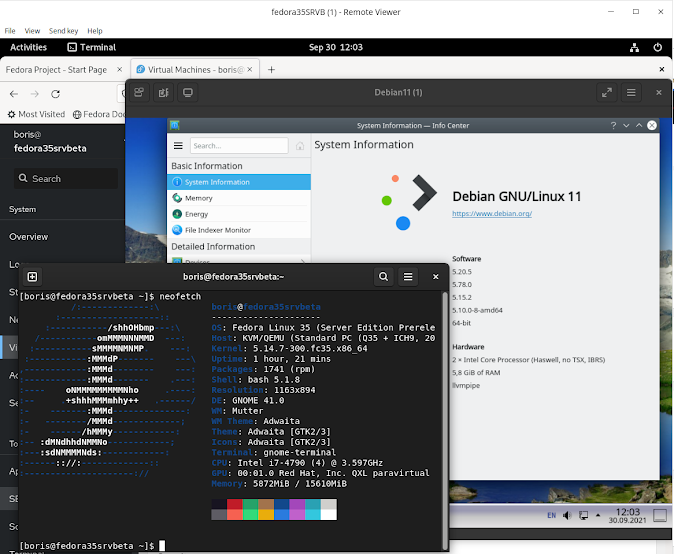Open the terminal hamburger menu
This screenshot has width=674, height=554.
pos(408,277)
